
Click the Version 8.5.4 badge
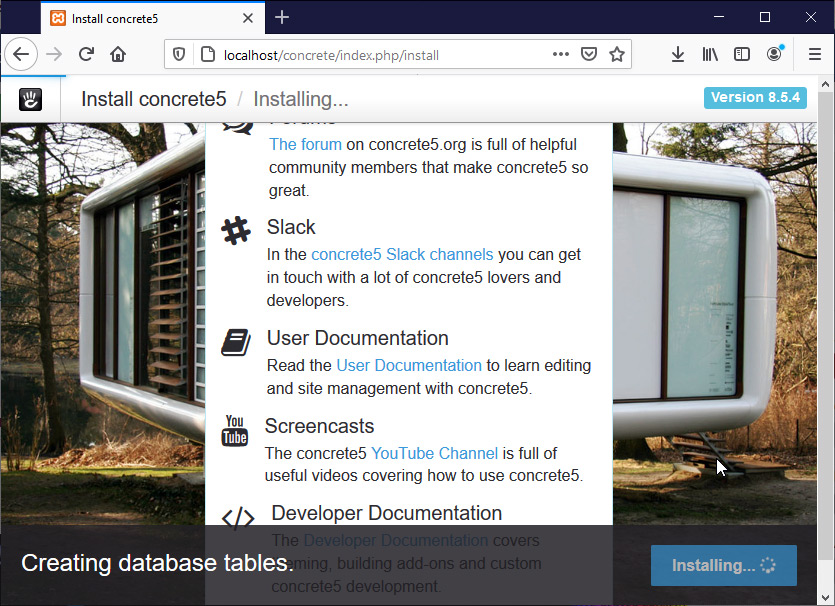tap(755, 97)
